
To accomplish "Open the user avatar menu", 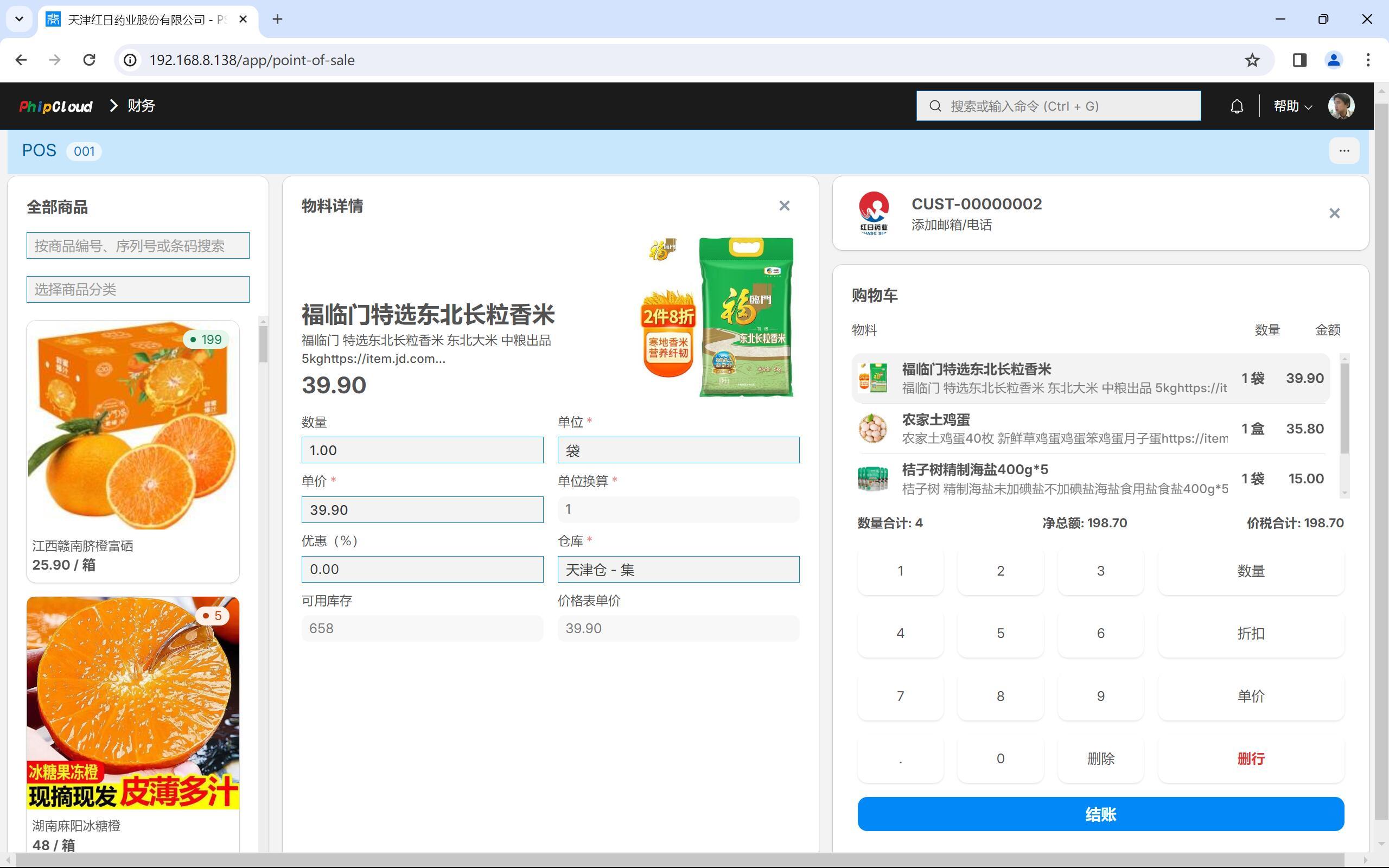I will [1341, 106].
